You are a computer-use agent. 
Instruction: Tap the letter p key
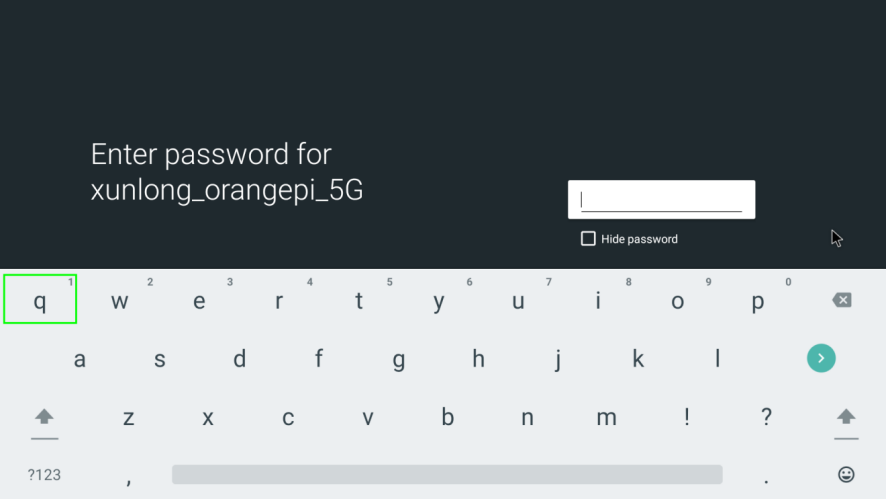coord(758,301)
